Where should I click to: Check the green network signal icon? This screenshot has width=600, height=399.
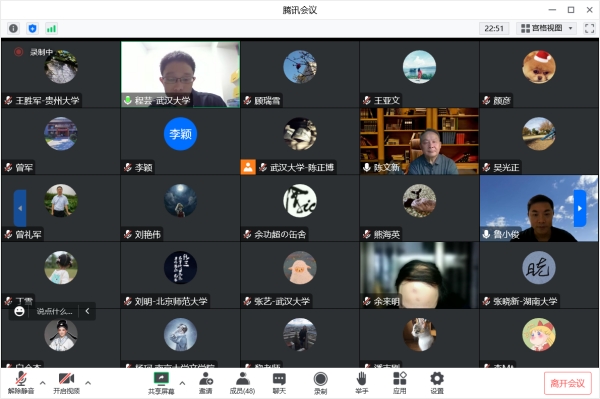click(x=51, y=28)
